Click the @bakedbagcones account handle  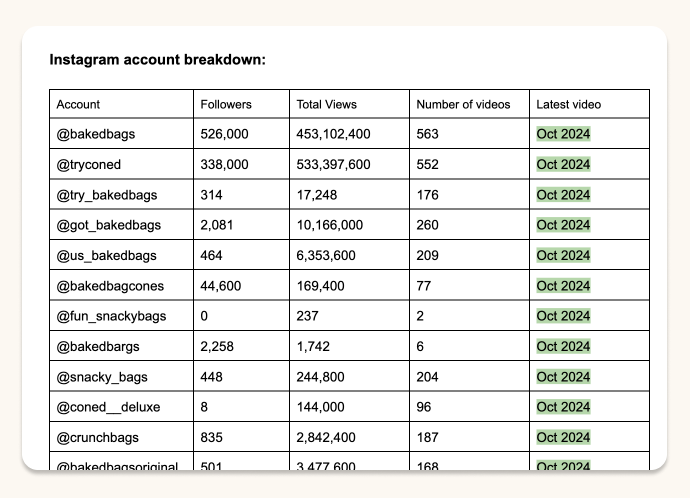coord(110,286)
